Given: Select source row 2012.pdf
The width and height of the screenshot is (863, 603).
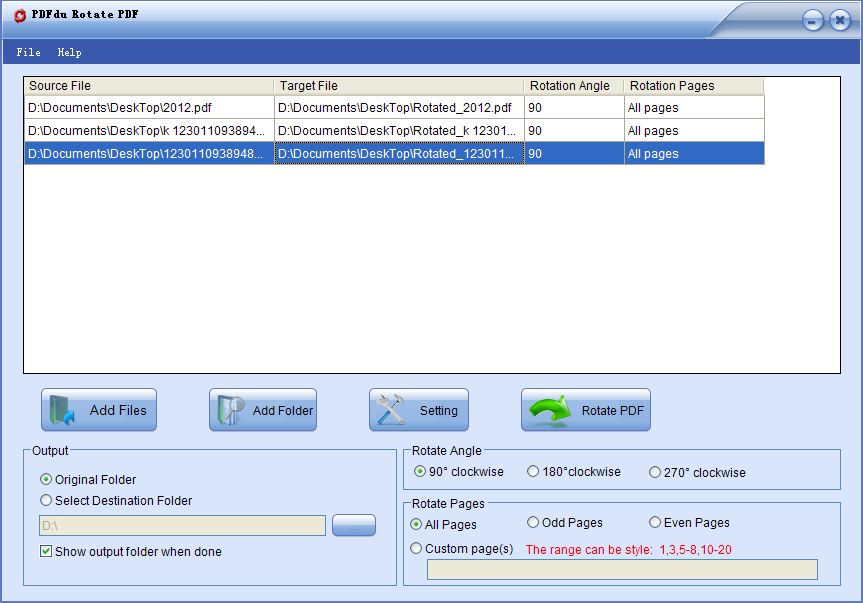Looking at the screenshot, I should (x=149, y=107).
